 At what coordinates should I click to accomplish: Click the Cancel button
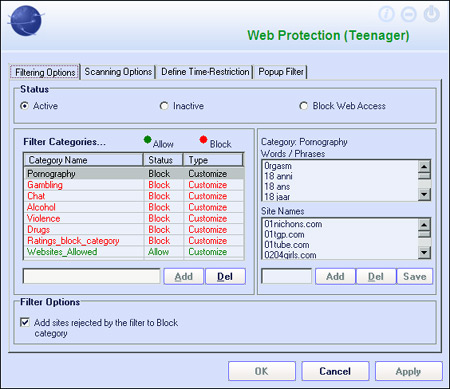coord(335,371)
